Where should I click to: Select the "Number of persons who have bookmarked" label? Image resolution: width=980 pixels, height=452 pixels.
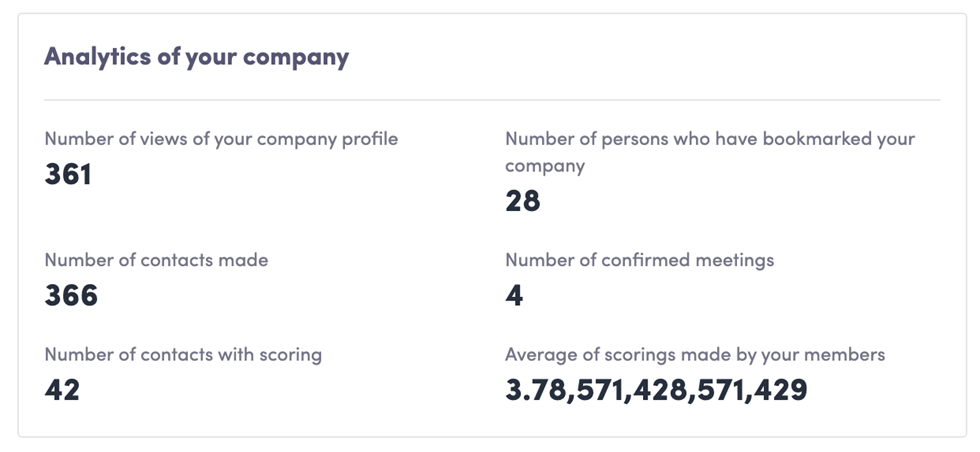point(709,139)
